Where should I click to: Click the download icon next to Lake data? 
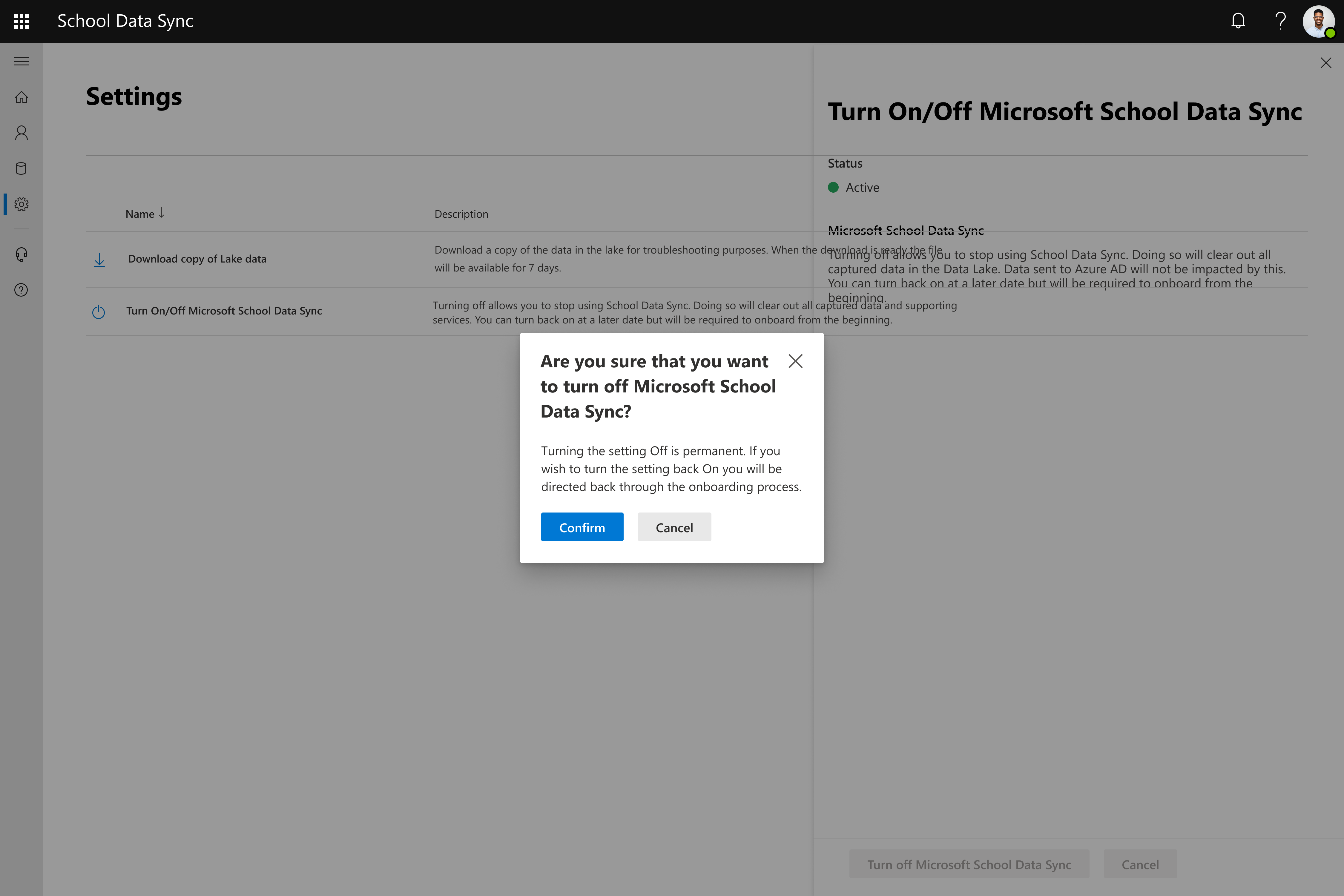(99, 259)
